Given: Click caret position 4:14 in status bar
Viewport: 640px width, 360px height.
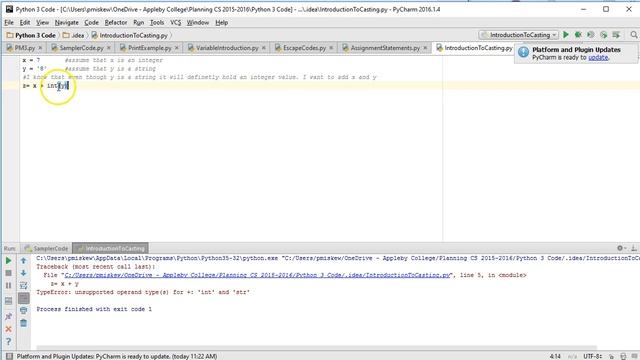Looking at the screenshot, I should (x=555, y=356).
